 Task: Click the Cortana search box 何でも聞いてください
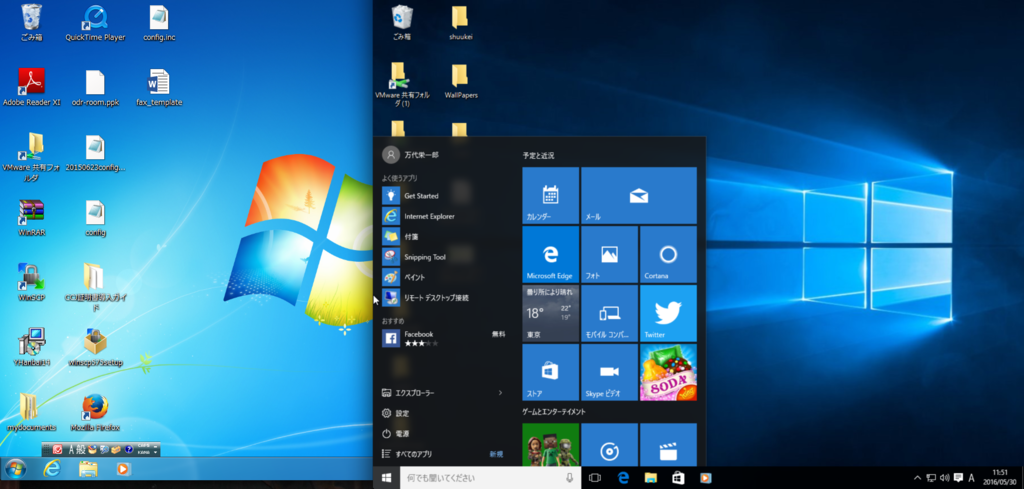(x=490, y=478)
